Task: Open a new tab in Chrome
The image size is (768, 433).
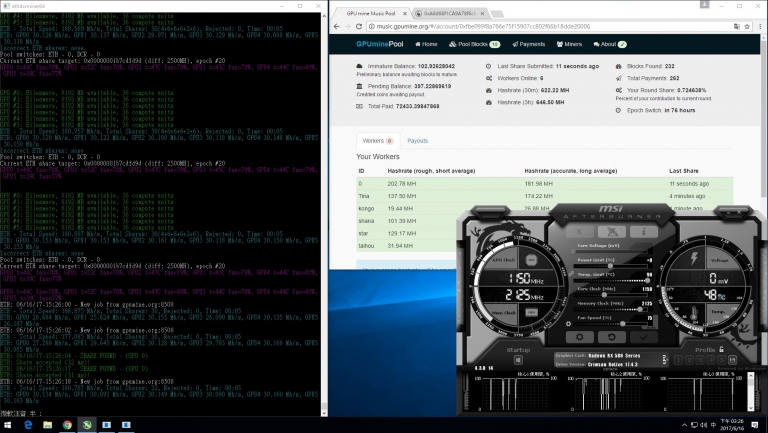Action: tap(497, 14)
